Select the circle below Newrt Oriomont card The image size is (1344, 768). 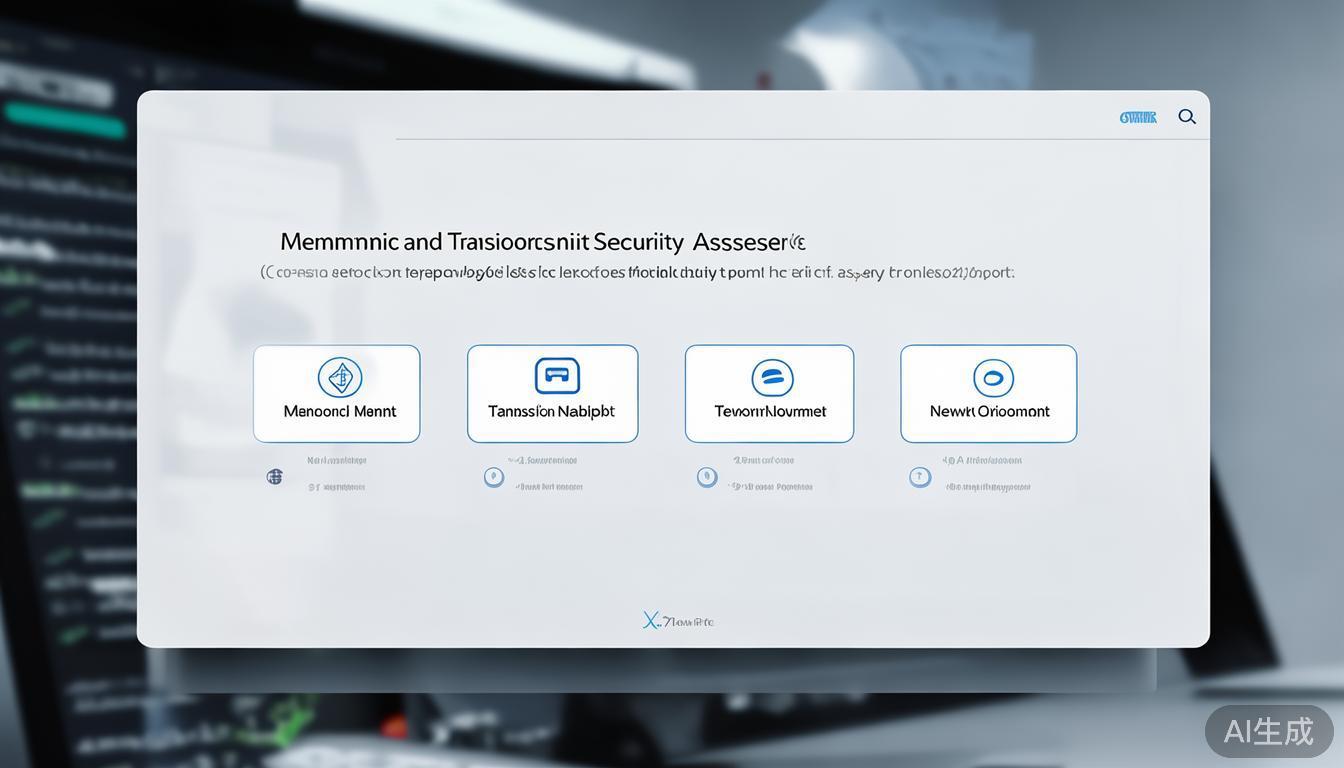tap(920, 477)
